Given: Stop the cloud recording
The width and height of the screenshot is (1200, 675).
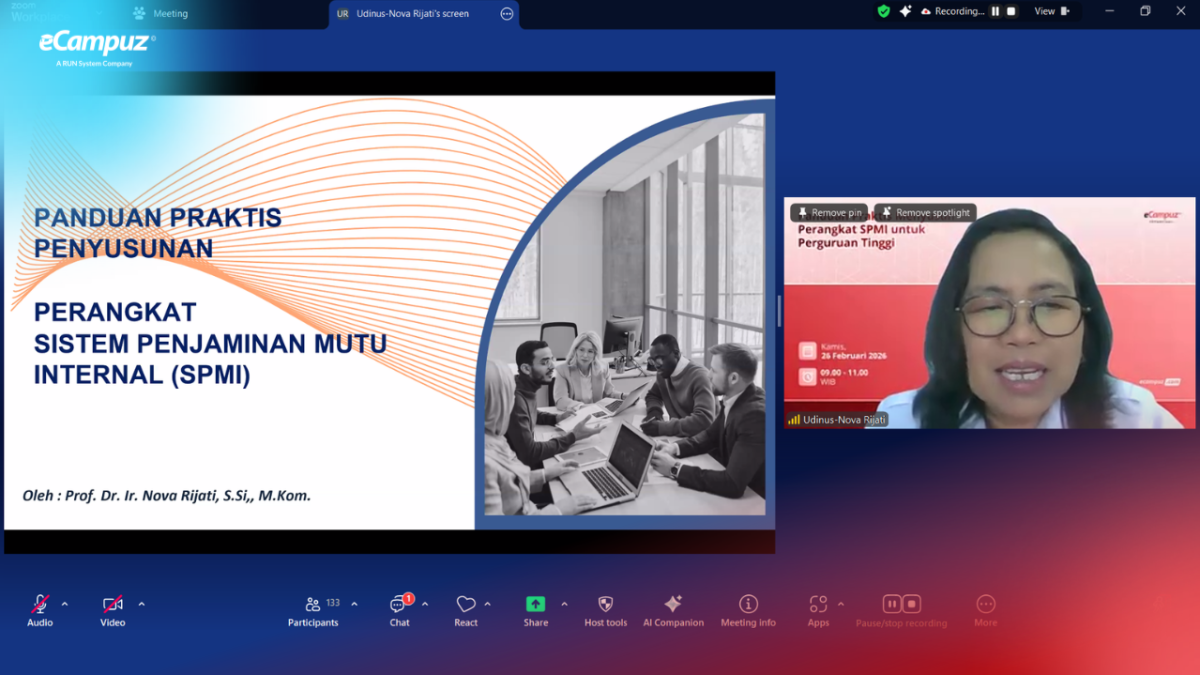Looking at the screenshot, I should pos(912,604).
